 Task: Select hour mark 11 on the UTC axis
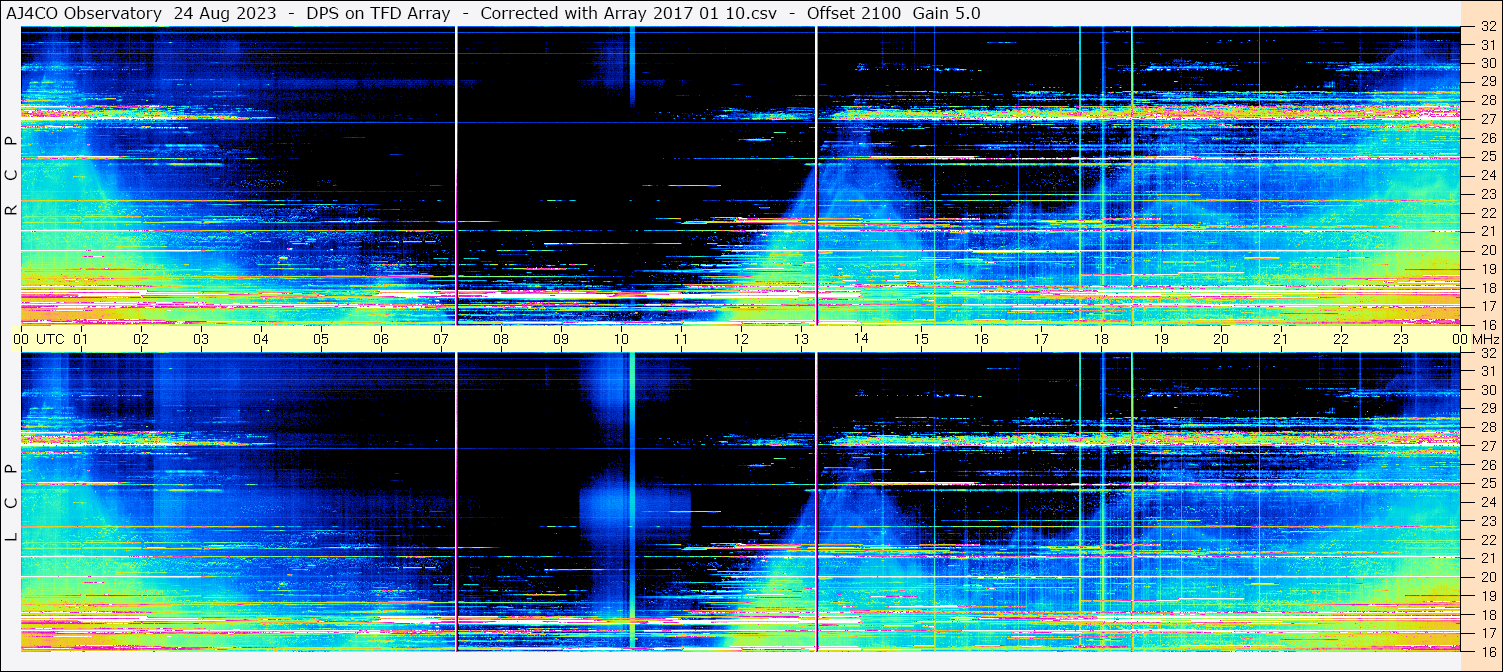681,339
